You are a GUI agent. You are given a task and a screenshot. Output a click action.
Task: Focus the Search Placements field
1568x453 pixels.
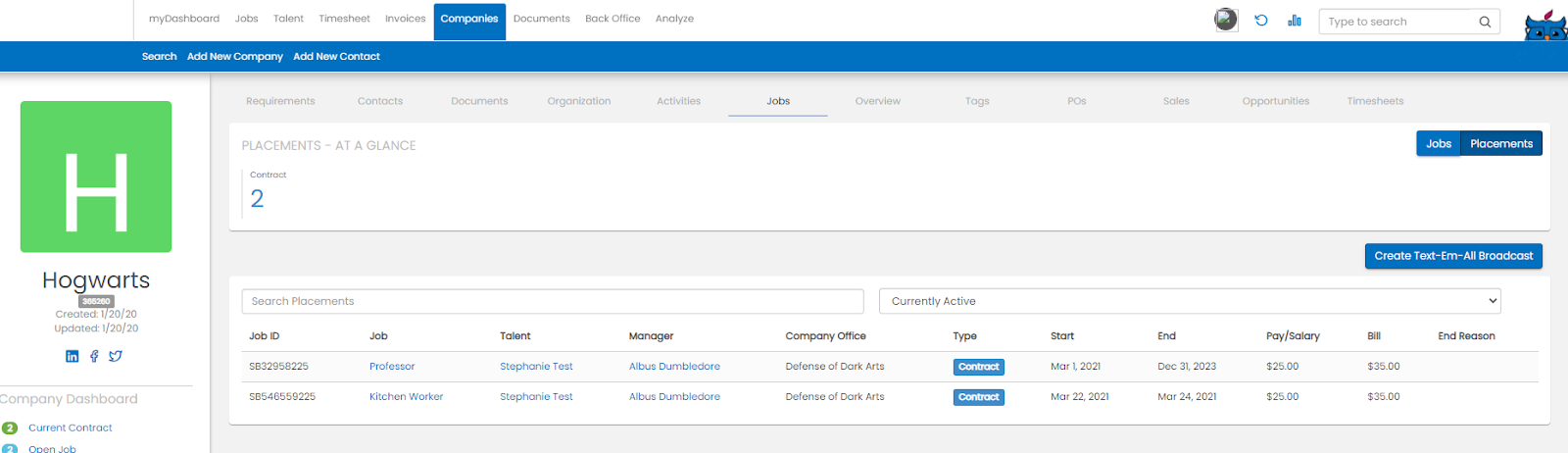click(553, 301)
